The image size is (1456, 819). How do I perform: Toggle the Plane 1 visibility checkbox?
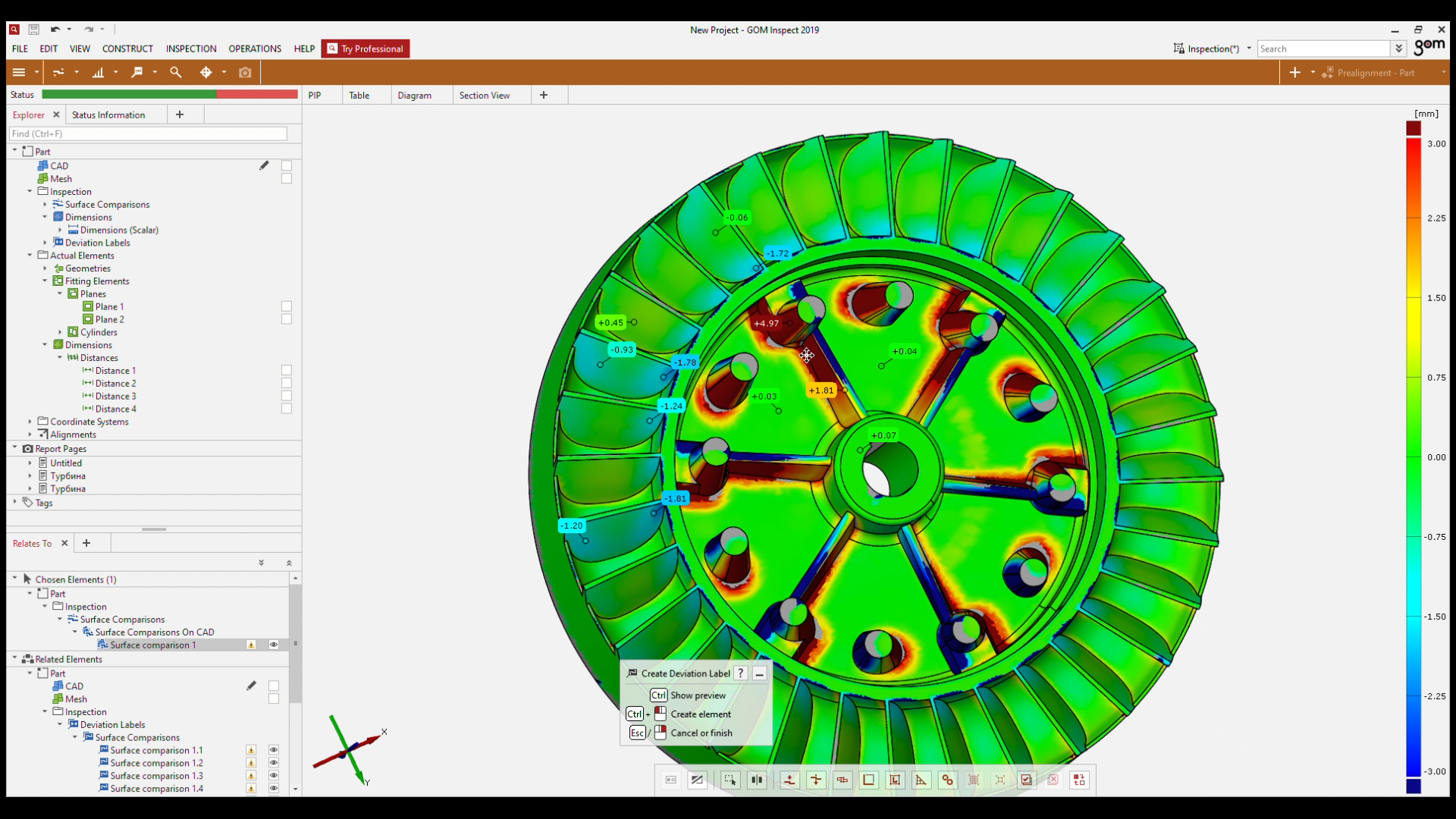point(287,306)
